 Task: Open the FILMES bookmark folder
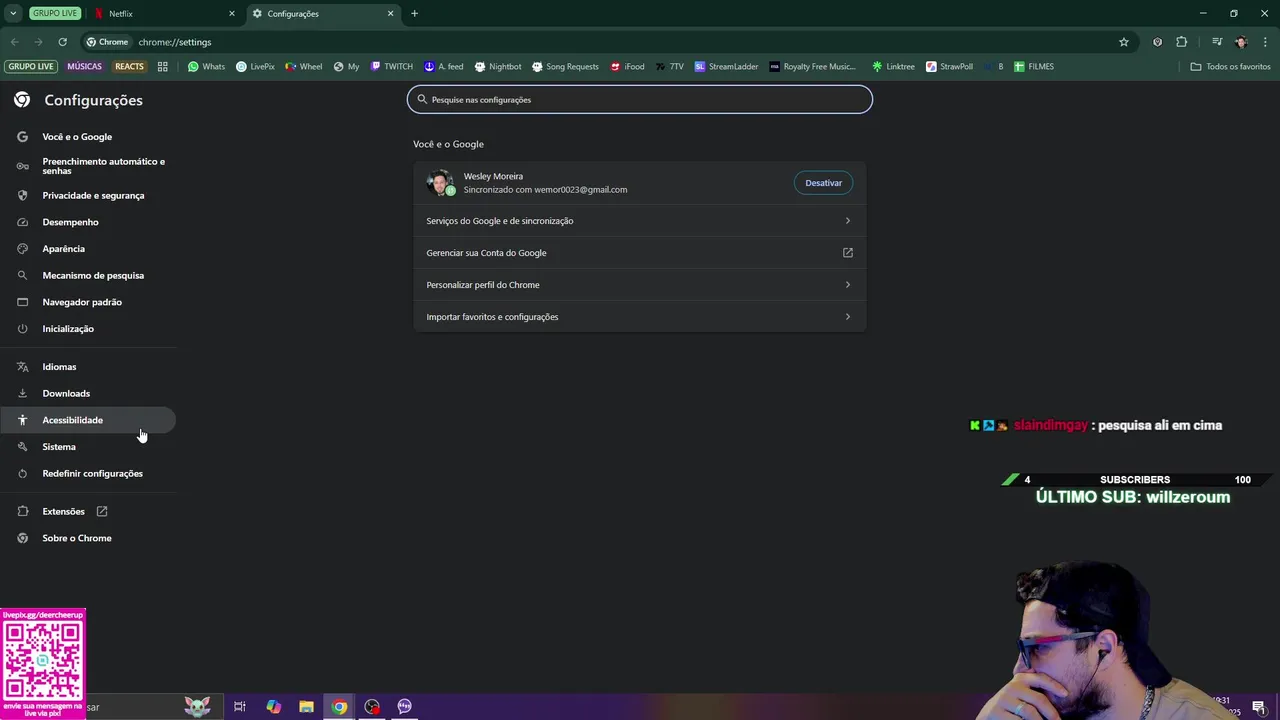(x=1034, y=67)
